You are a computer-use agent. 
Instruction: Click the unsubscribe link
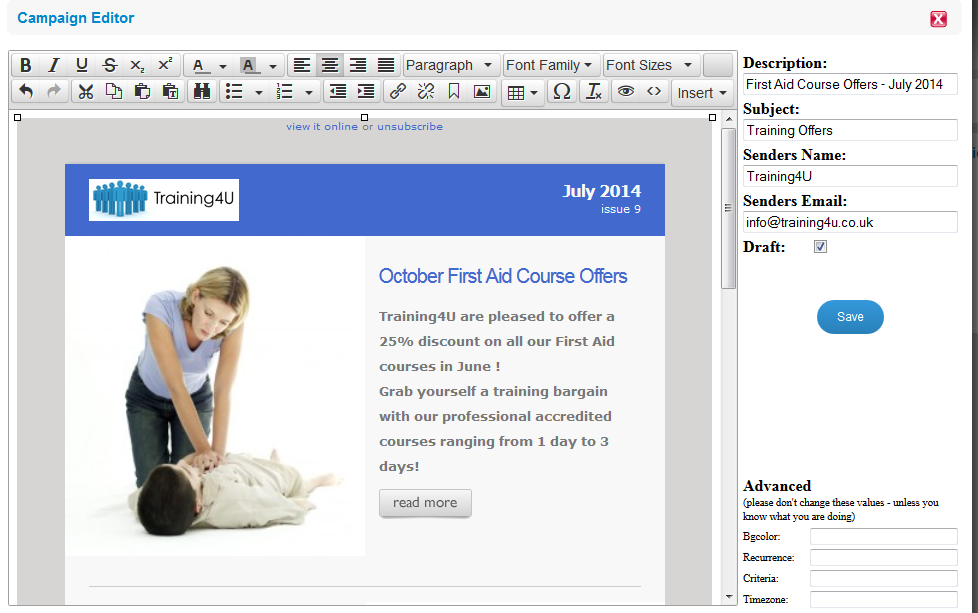pyautogui.click(x=410, y=127)
